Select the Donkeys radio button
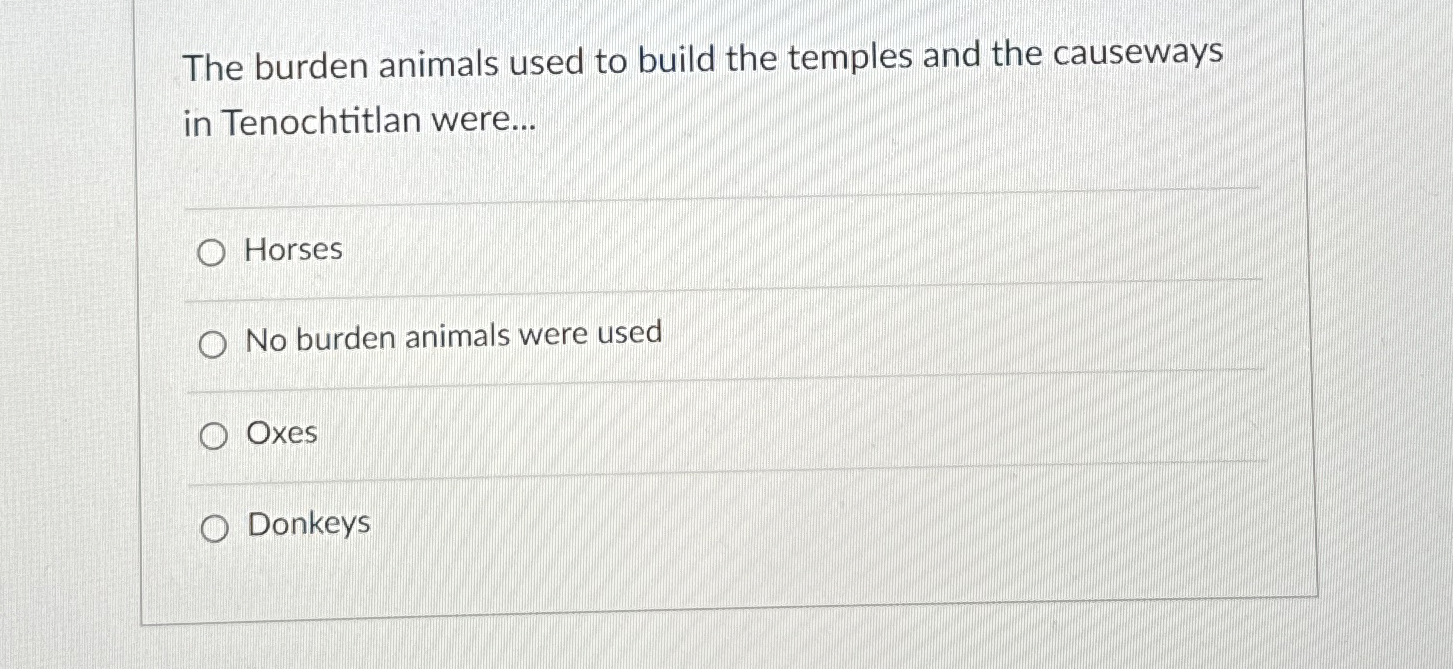 [x=214, y=526]
